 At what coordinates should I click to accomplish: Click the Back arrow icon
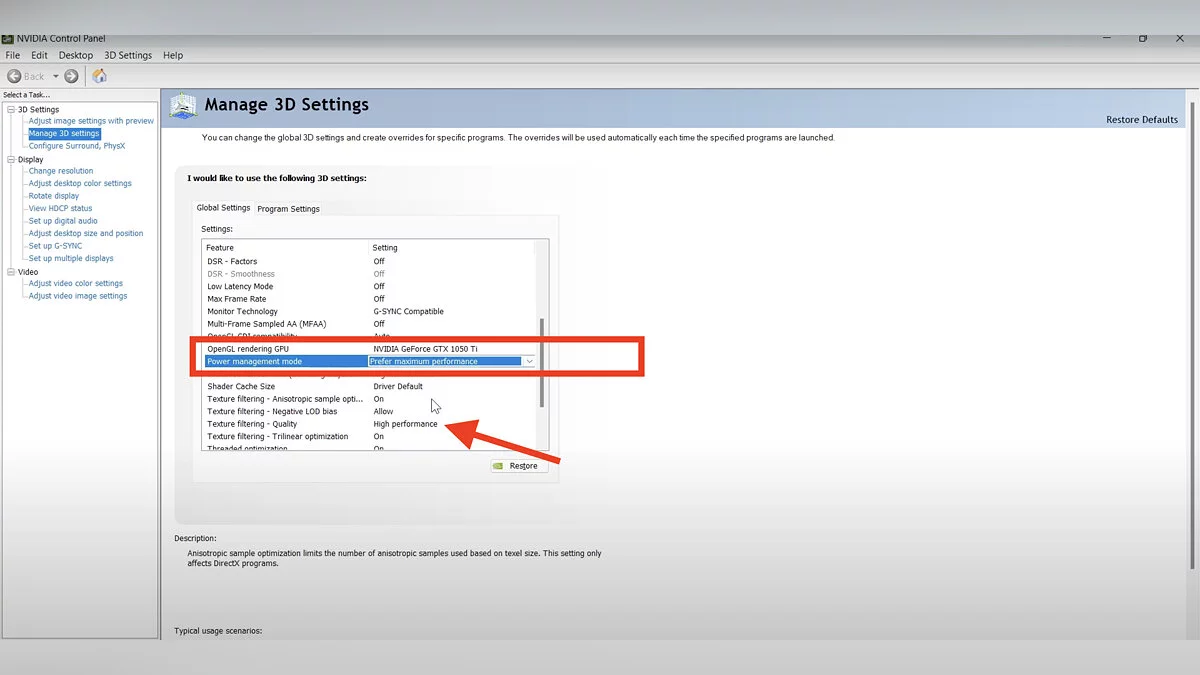[x=15, y=76]
